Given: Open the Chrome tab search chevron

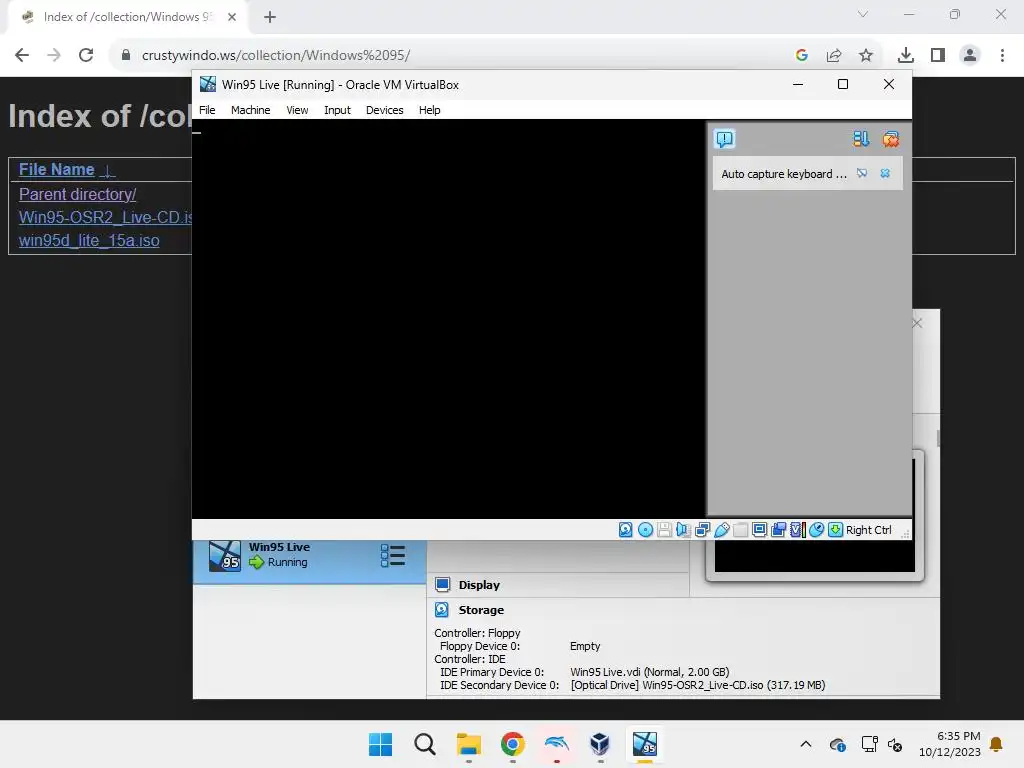Looking at the screenshot, I should point(863,14).
